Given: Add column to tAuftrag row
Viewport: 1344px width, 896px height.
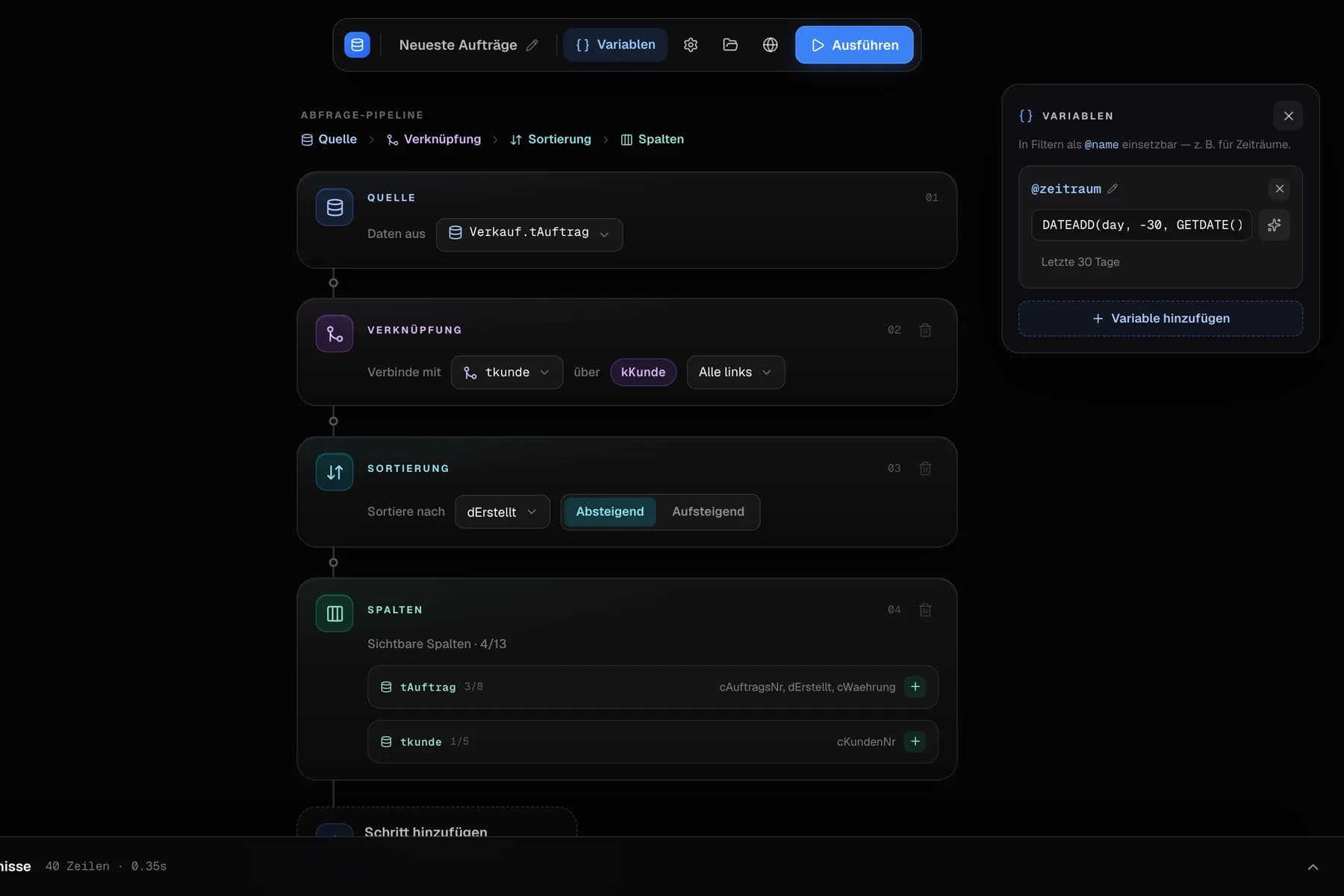Looking at the screenshot, I should point(915,687).
